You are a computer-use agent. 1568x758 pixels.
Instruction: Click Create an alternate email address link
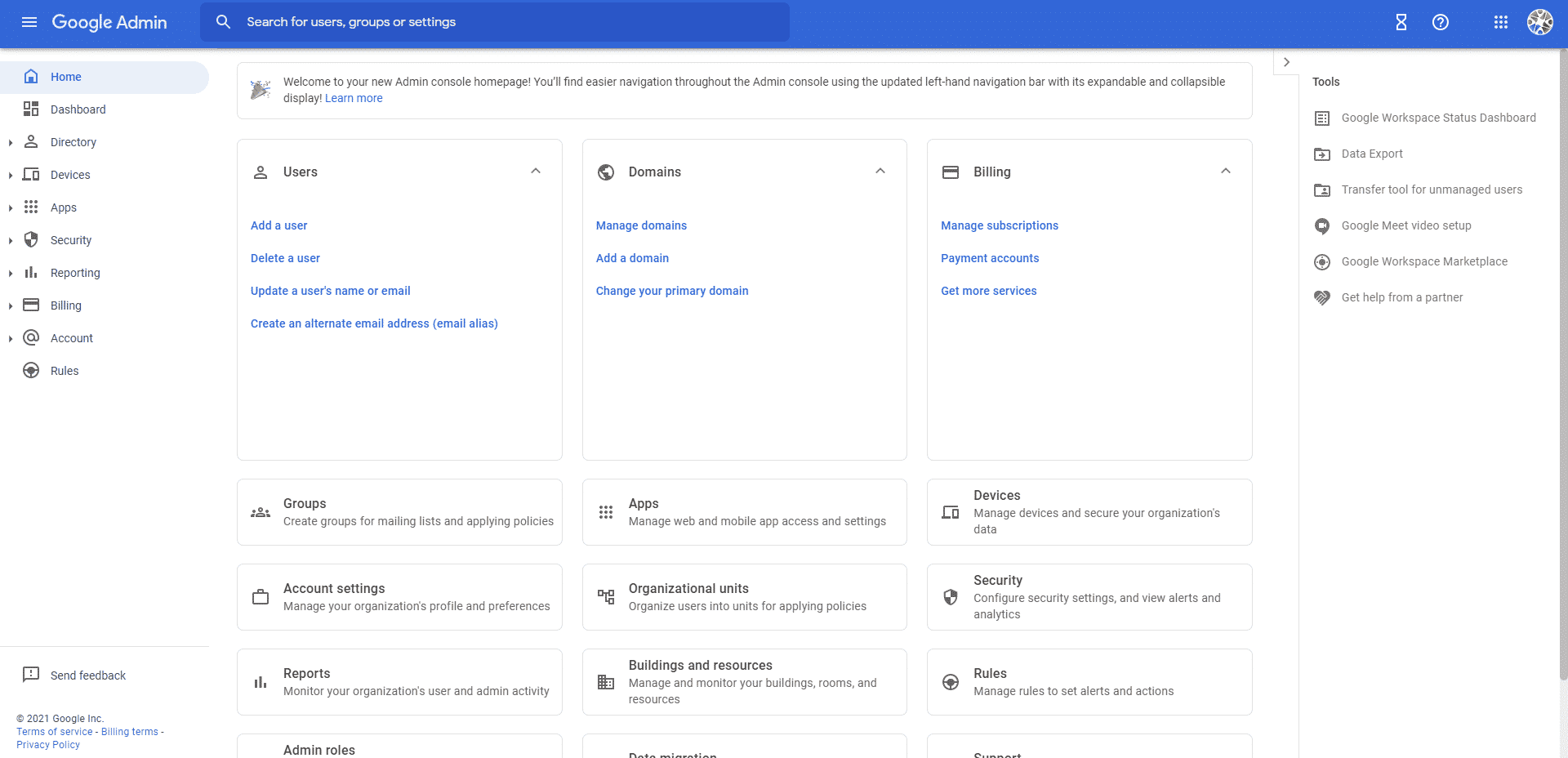click(374, 323)
